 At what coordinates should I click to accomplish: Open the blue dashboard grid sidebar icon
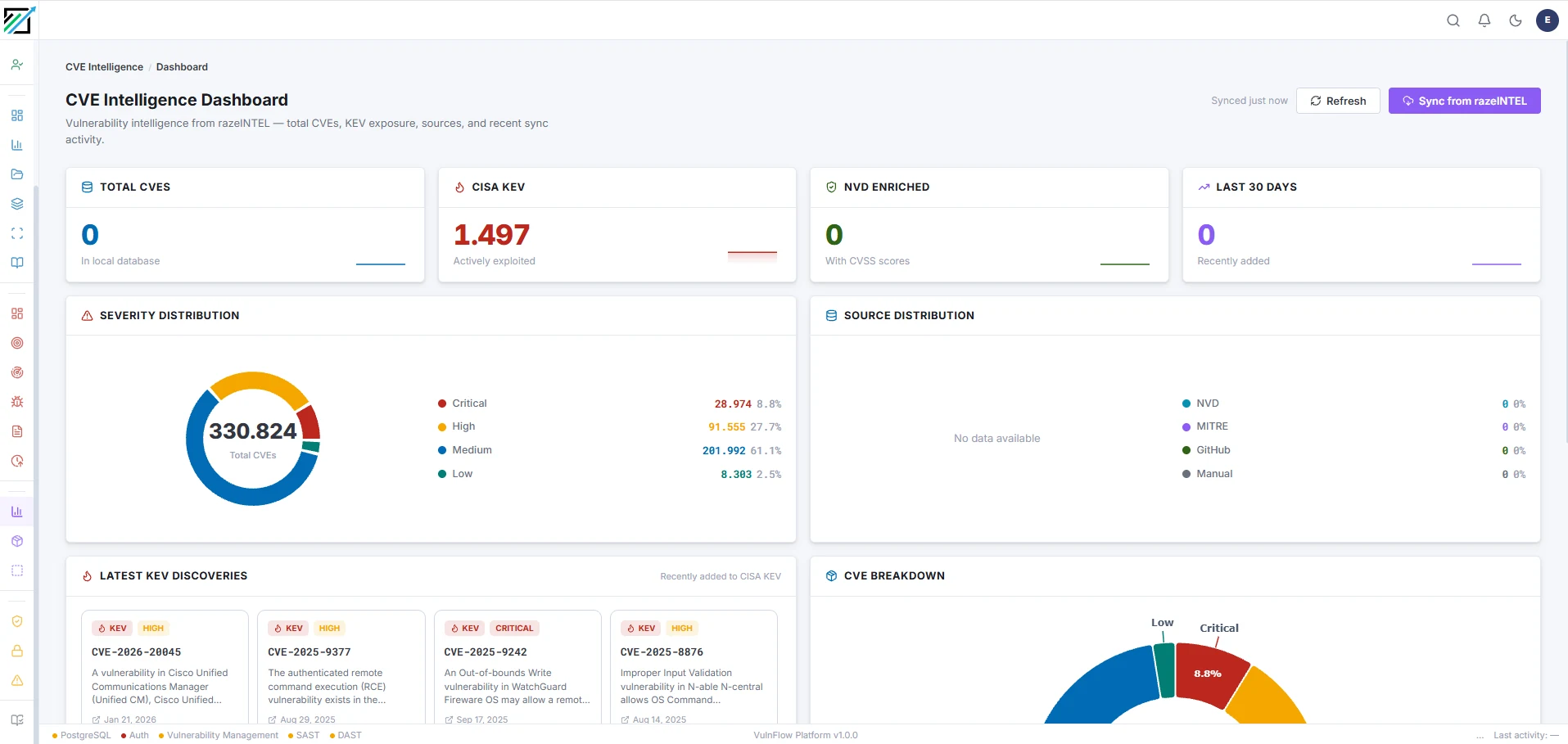[x=17, y=115]
